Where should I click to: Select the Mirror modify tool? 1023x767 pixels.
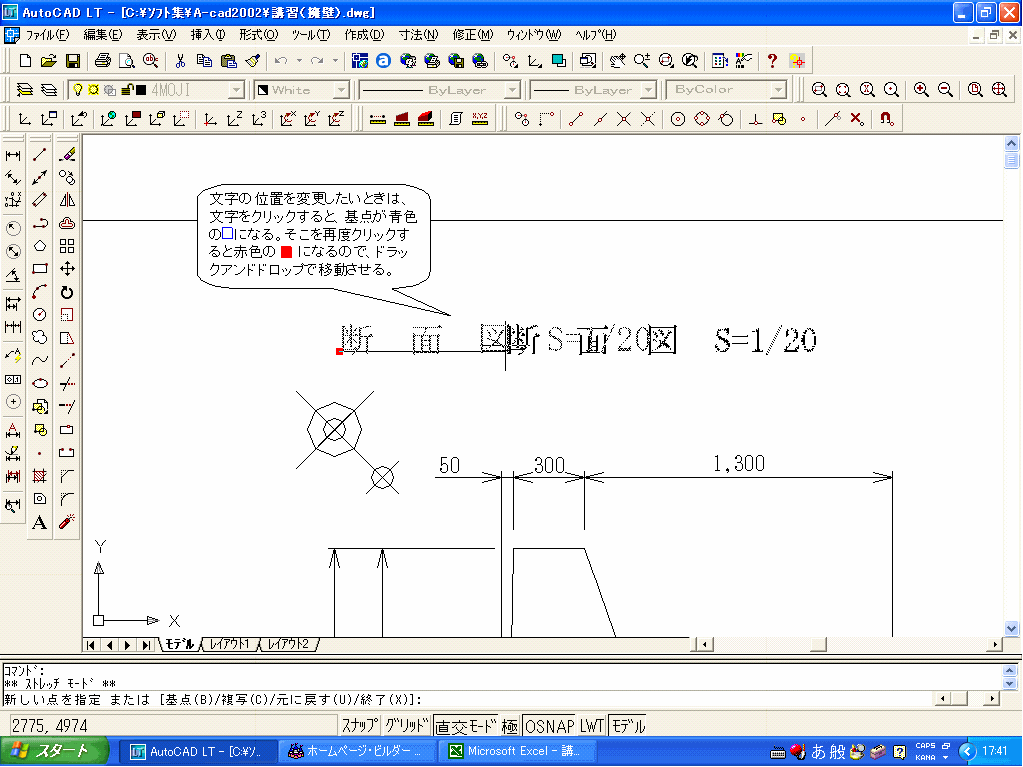67,200
